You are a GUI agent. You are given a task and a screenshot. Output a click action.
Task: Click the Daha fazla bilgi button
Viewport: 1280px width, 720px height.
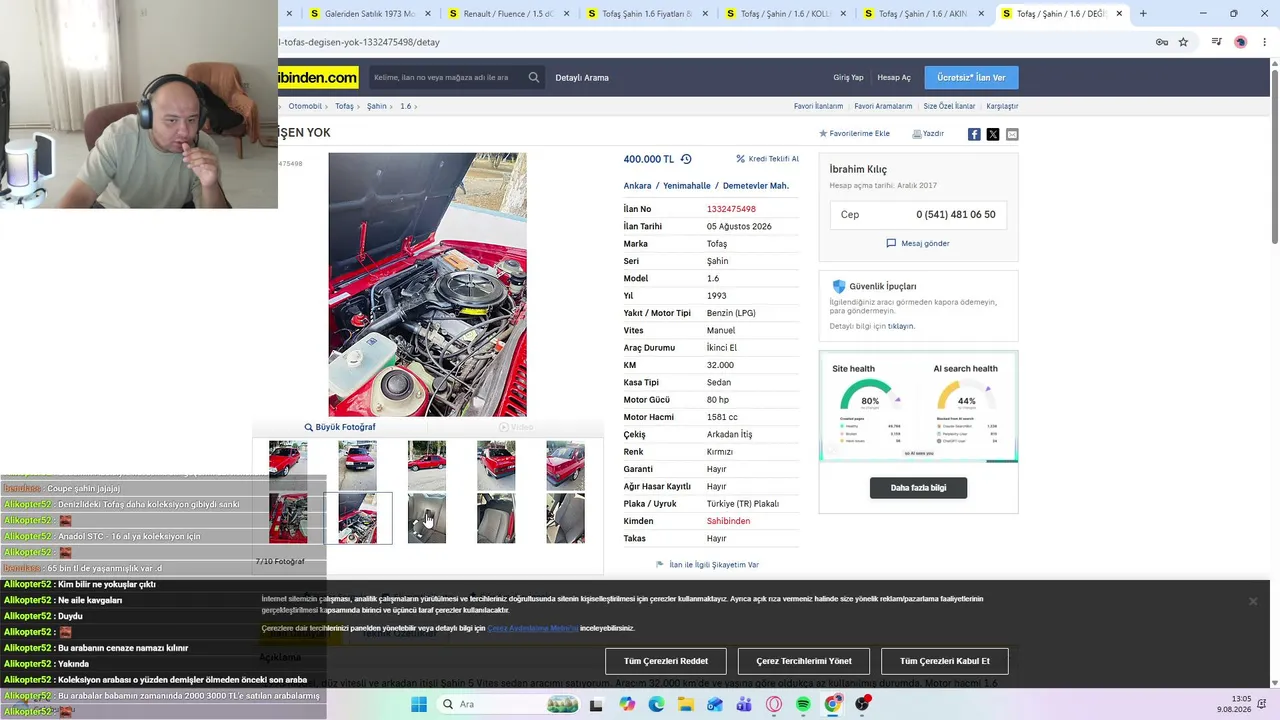(x=918, y=488)
